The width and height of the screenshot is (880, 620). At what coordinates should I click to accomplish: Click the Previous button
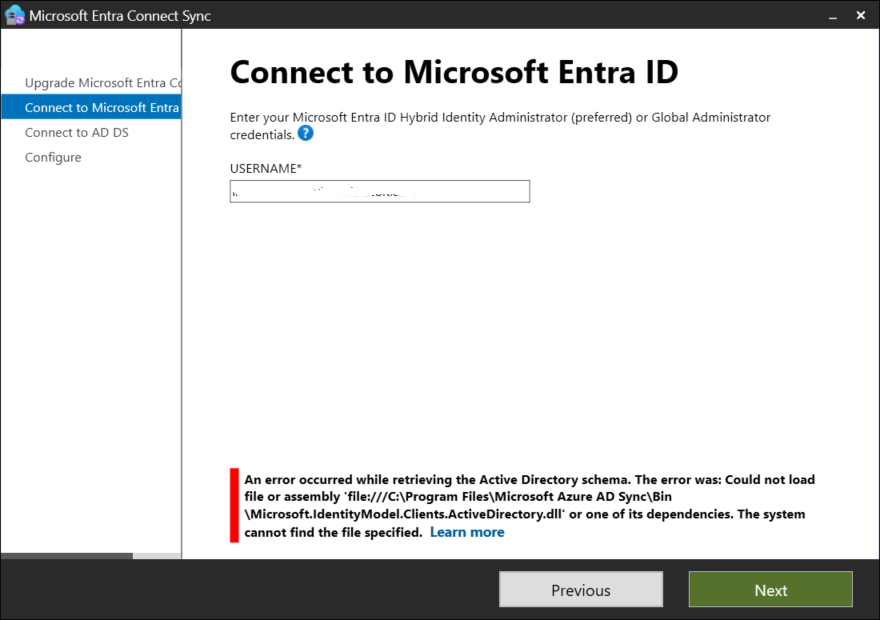pos(581,589)
